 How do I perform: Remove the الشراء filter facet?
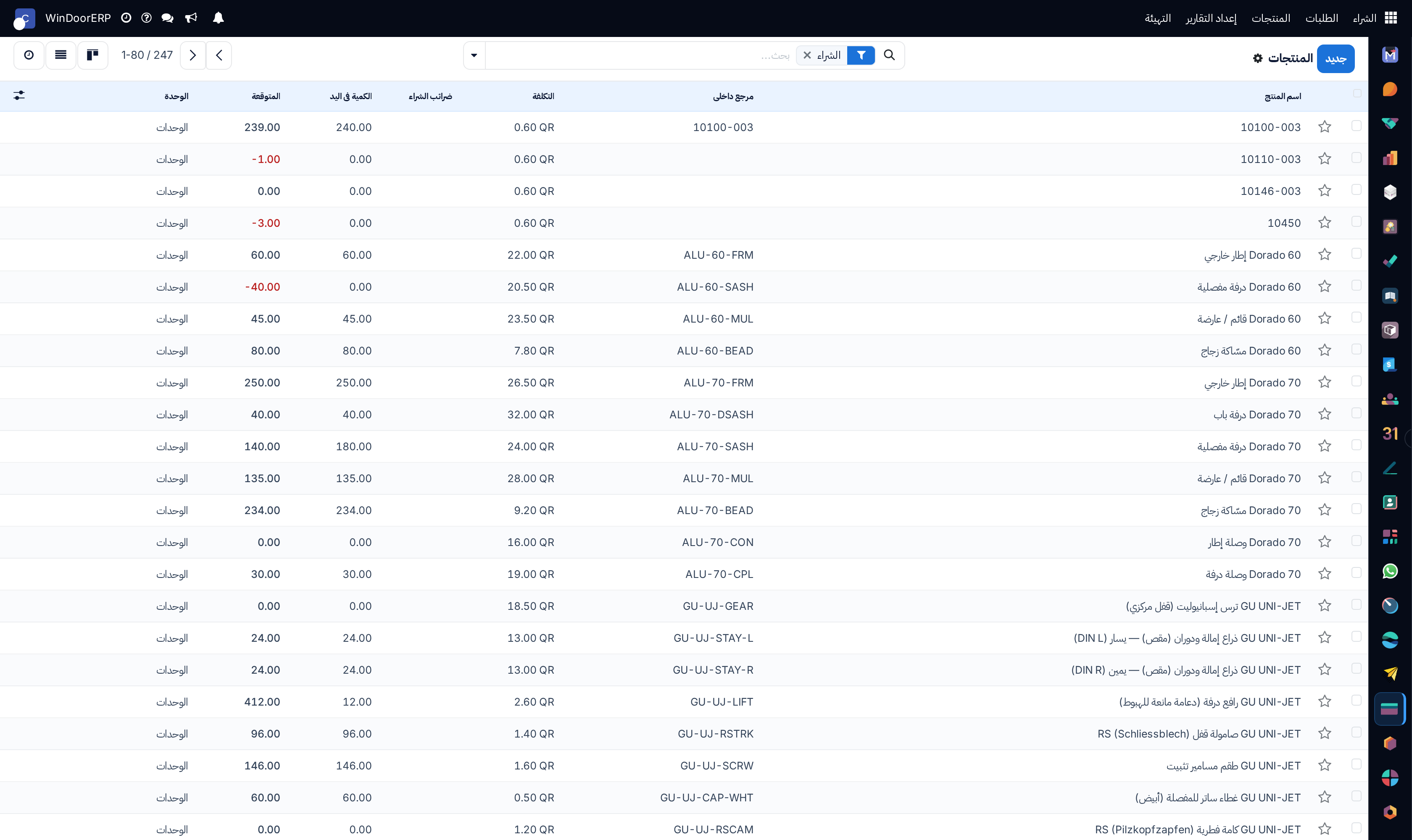click(807, 55)
